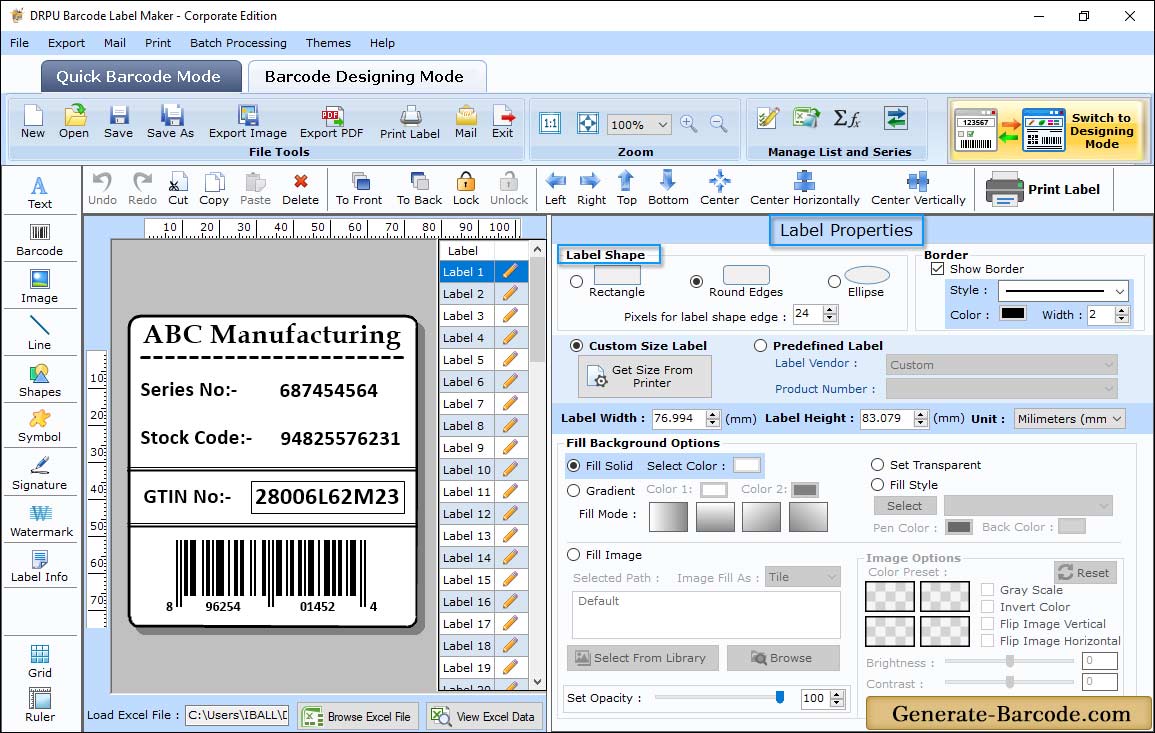The width and height of the screenshot is (1155, 733).
Task: Choose Fill Image background option
Action: [x=574, y=555]
